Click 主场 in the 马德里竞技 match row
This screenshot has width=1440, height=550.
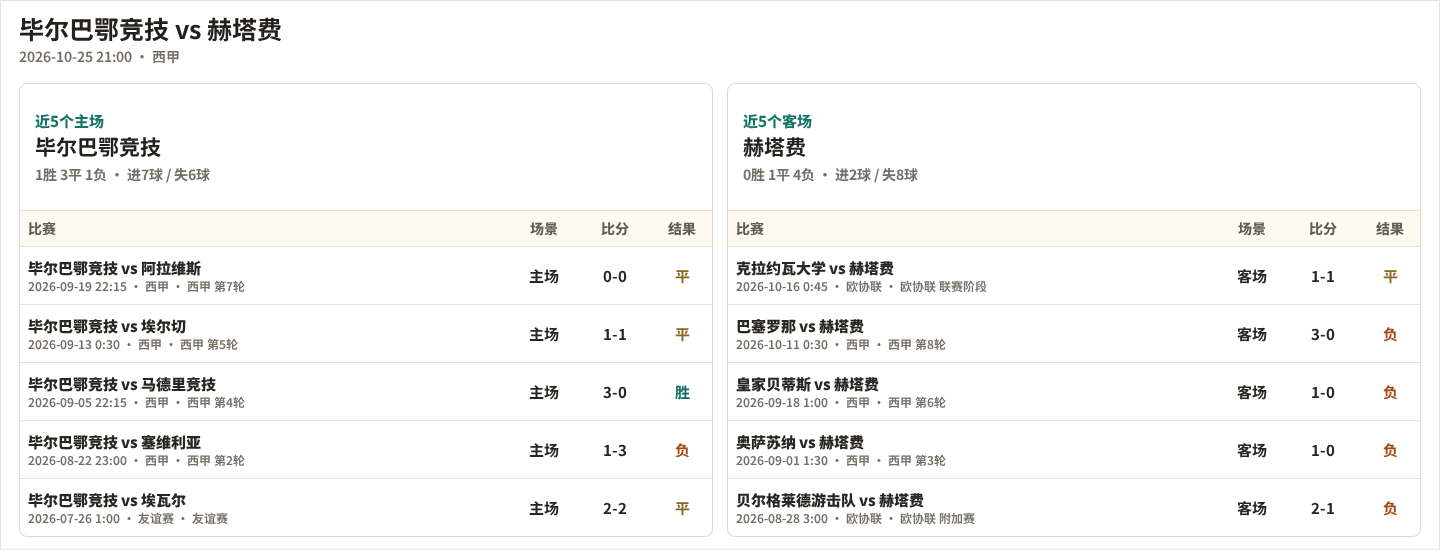544,392
